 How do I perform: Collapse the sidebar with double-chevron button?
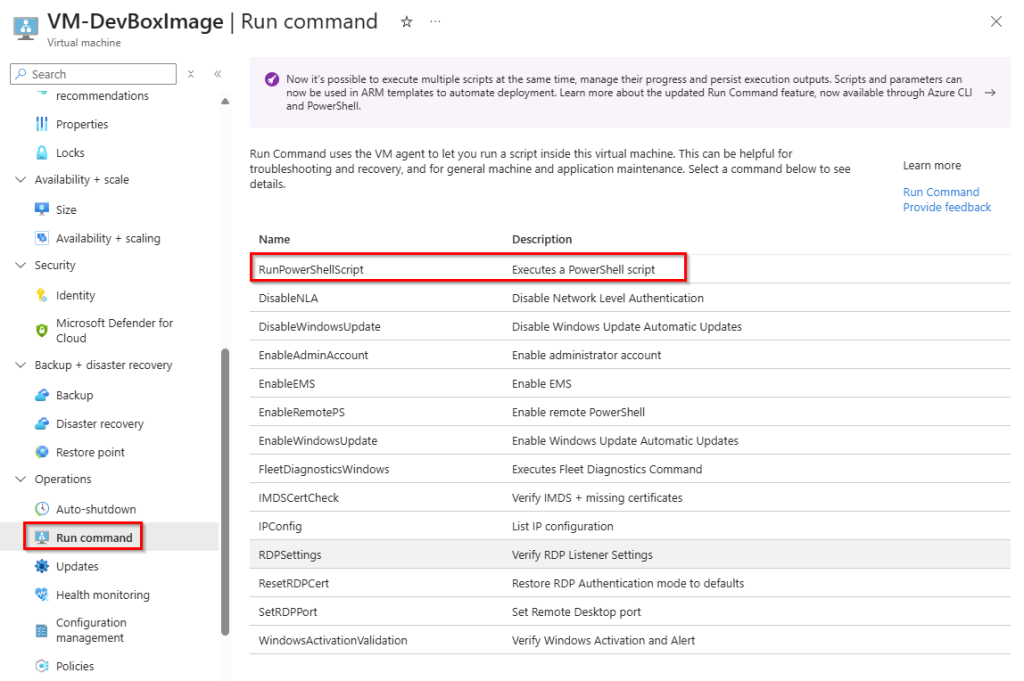point(217,74)
